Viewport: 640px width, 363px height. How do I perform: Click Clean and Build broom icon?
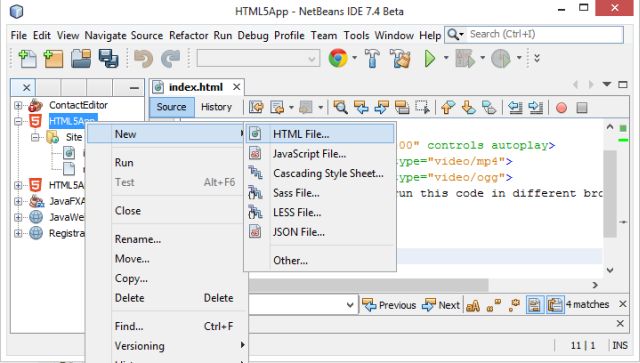coord(400,59)
